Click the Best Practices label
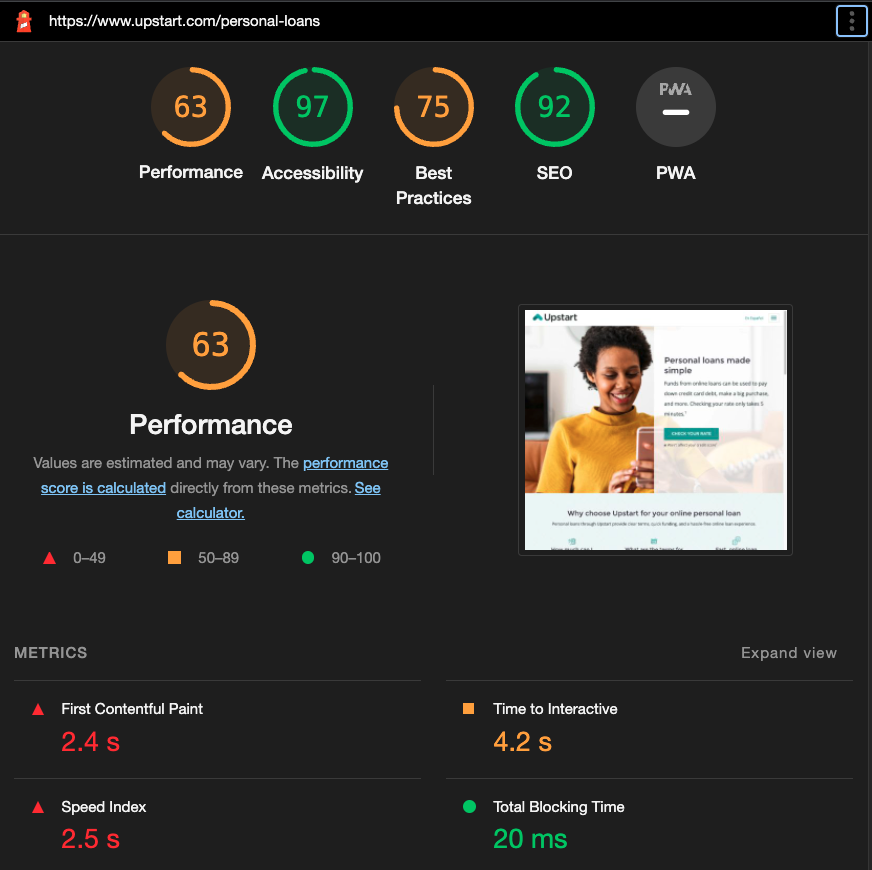This screenshot has height=870, width=872. pos(434,185)
